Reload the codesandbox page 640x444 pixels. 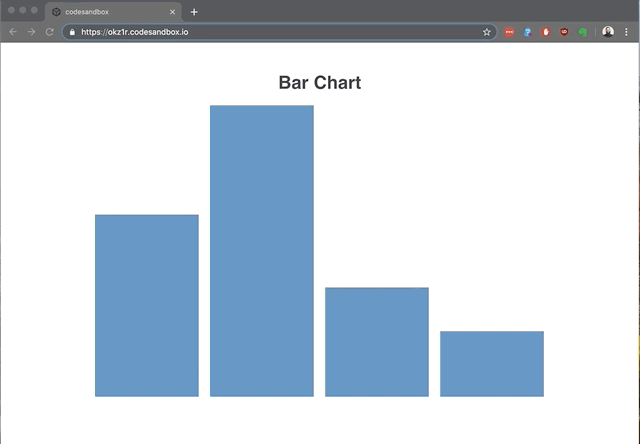coord(49,32)
